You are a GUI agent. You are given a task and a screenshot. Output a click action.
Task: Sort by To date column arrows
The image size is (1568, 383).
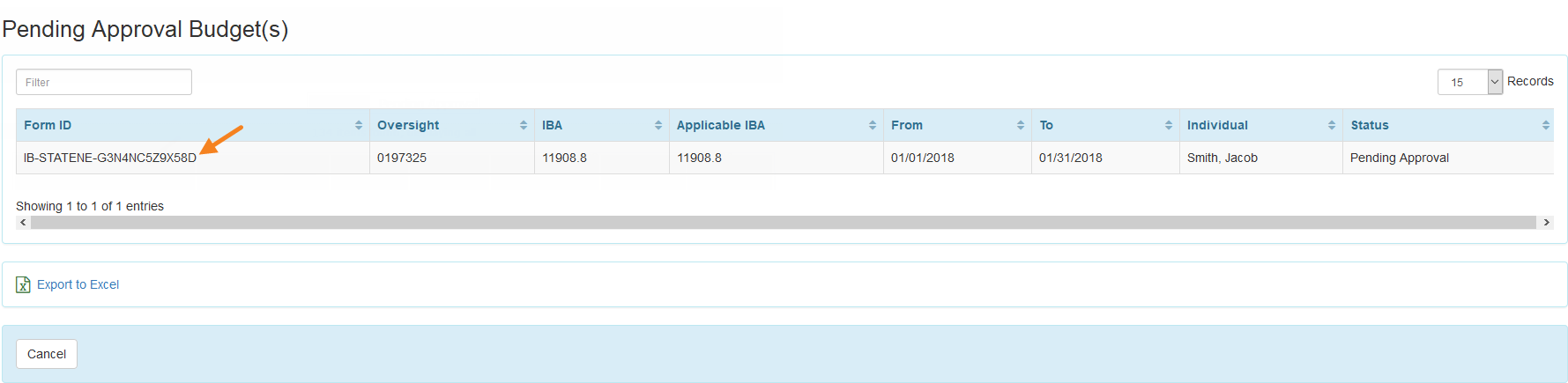(x=1169, y=125)
